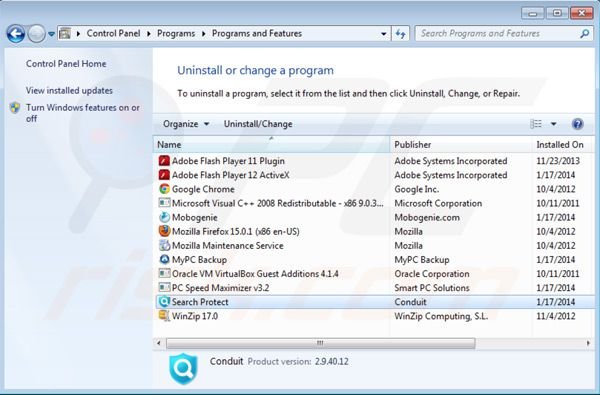Select the MyPC Backup entry name
Viewport: 600px width, 395px height.
click(x=199, y=260)
